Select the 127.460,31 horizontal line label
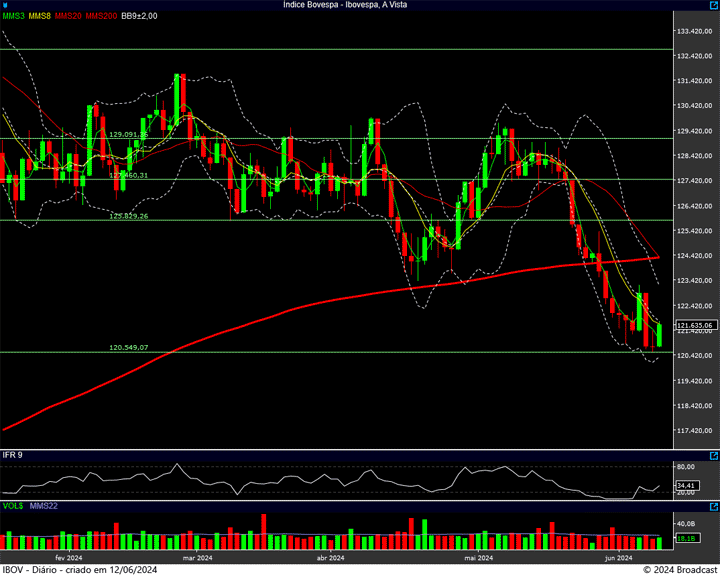This screenshot has height=575, width=720. (128, 175)
